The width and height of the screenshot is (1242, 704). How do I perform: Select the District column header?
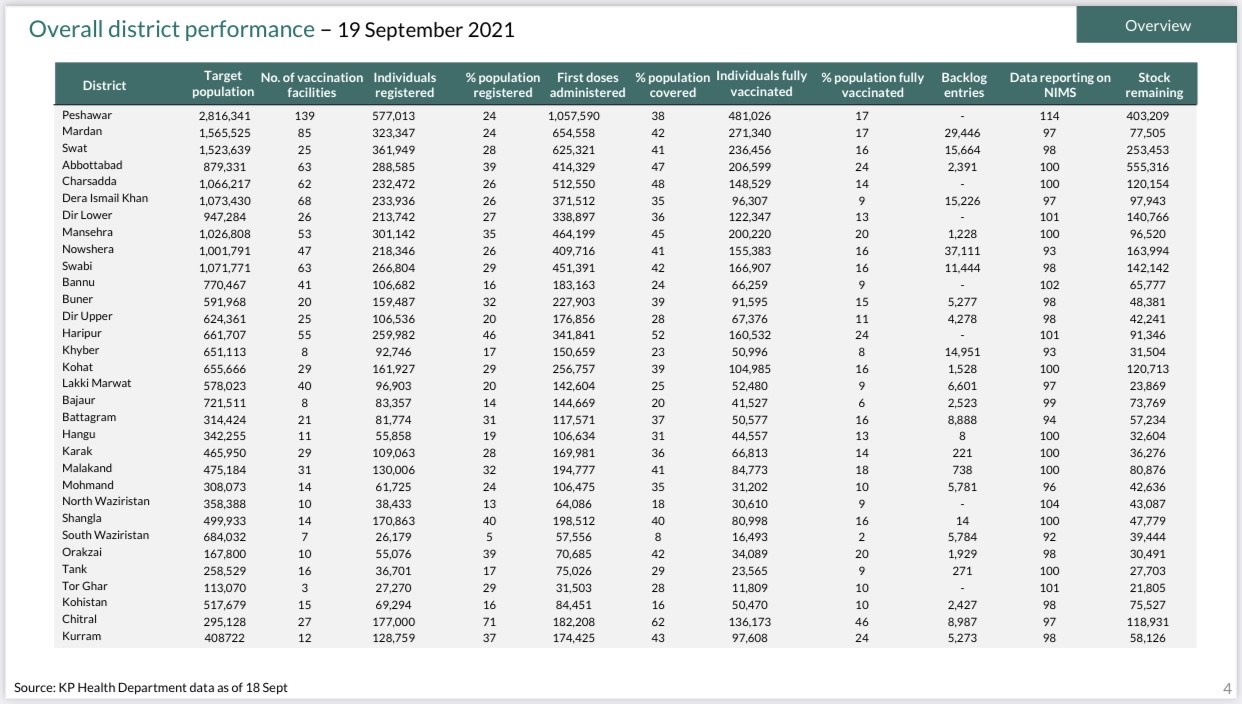coord(104,85)
